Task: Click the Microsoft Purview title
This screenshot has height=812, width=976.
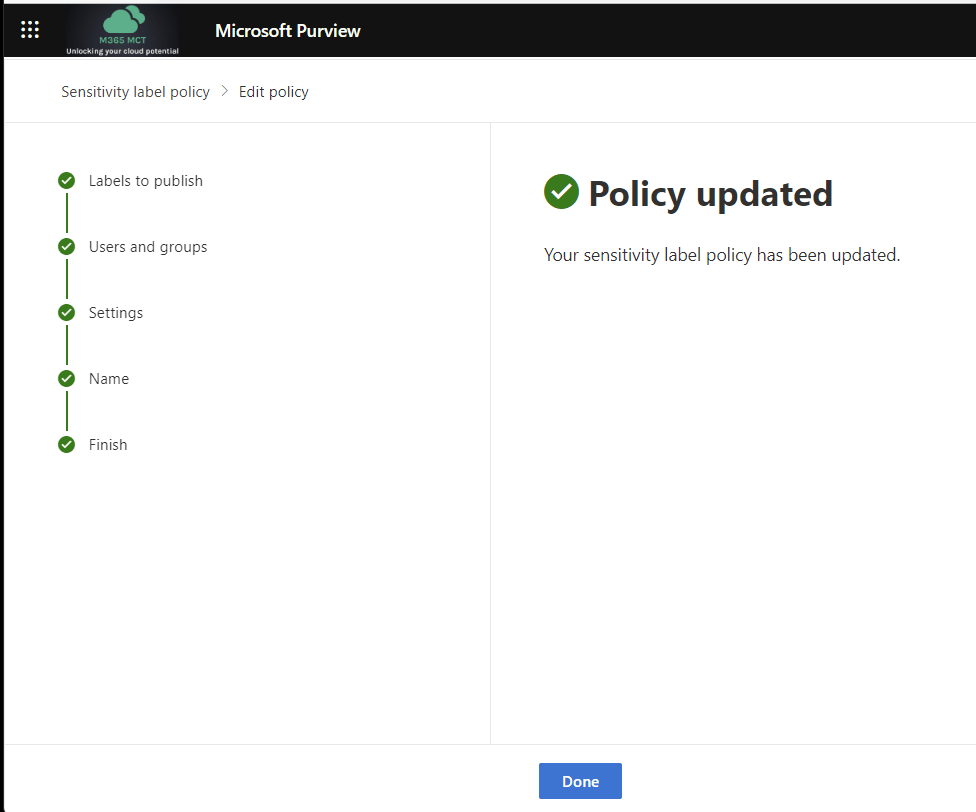Action: click(x=287, y=31)
